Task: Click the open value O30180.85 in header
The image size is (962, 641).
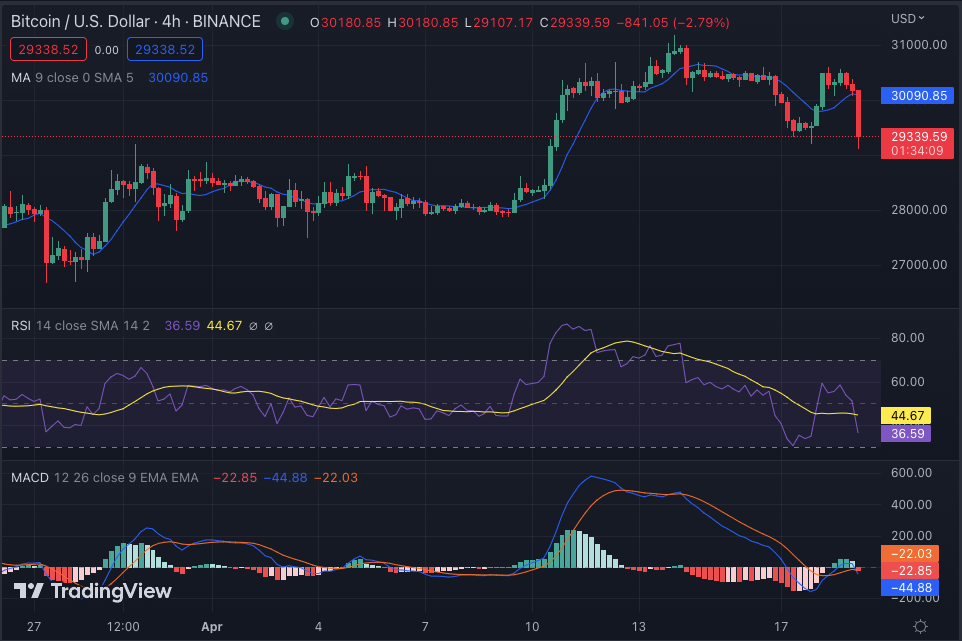Action: click(345, 23)
